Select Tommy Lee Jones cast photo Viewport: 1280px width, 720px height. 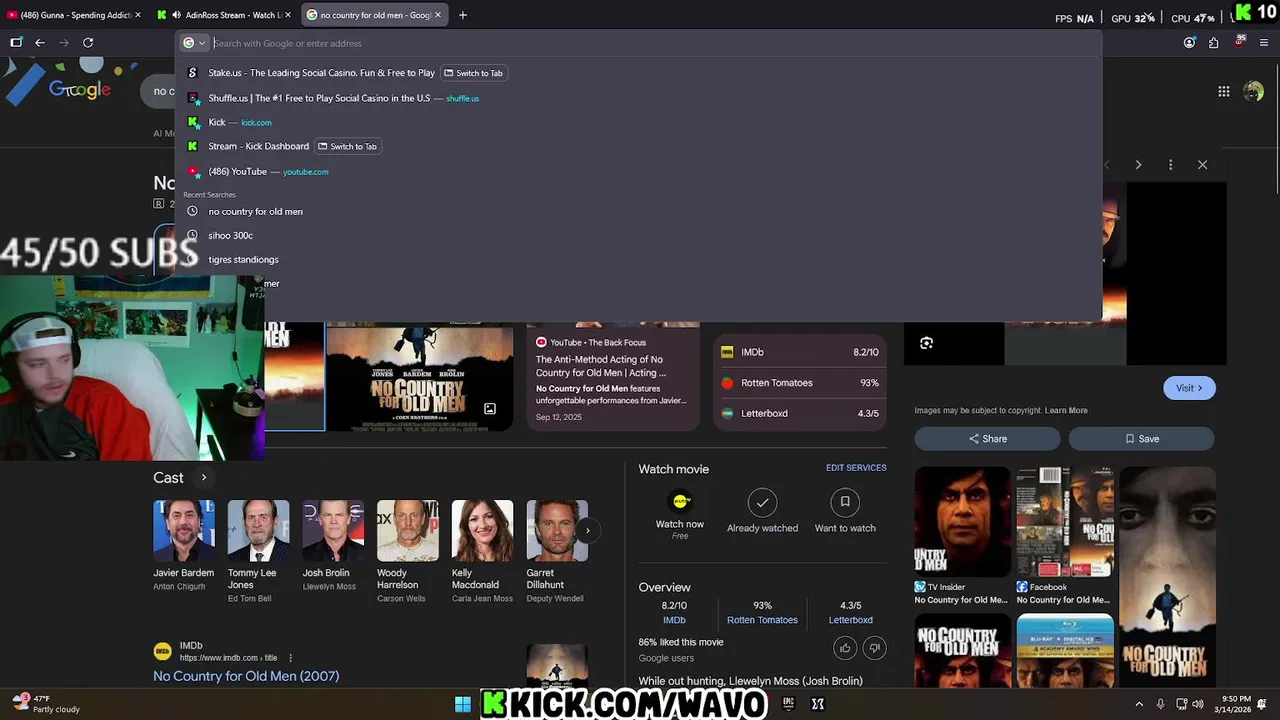pyautogui.click(x=258, y=531)
